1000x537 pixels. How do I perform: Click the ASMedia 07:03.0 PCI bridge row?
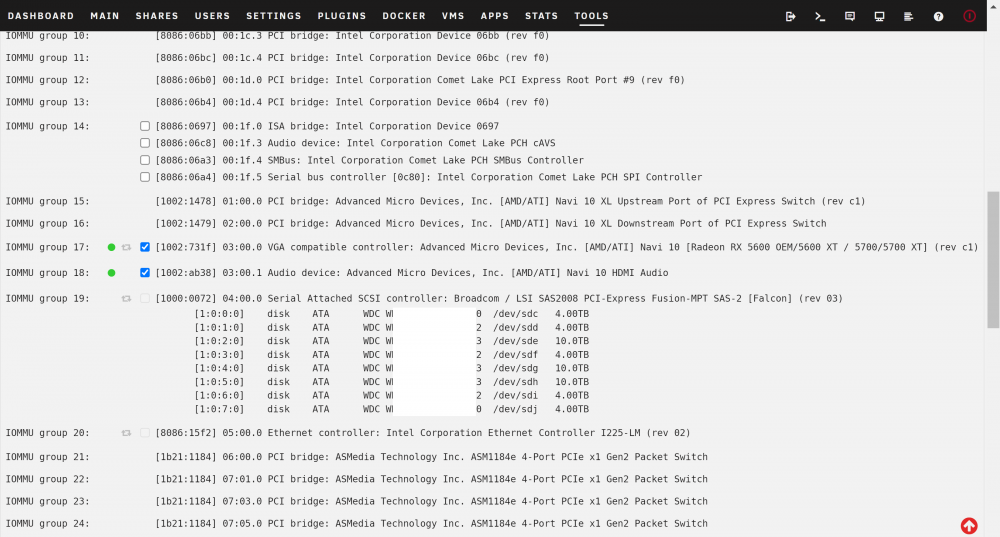click(431, 501)
